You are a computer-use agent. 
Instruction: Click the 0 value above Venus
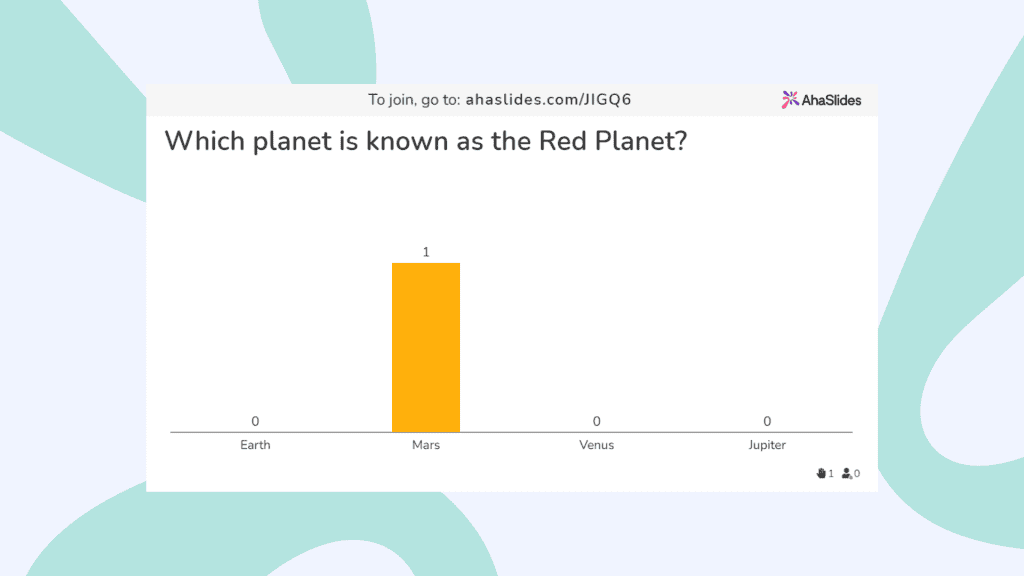coord(596,421)
